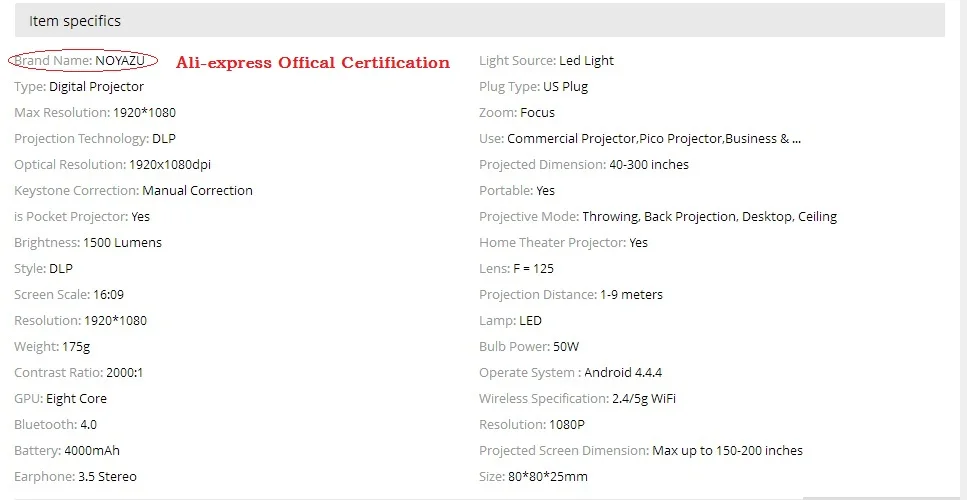967x500 pixels.
Task: Select the circled Brand Name NOYAZU entry
Action: (x=83, y=60)
